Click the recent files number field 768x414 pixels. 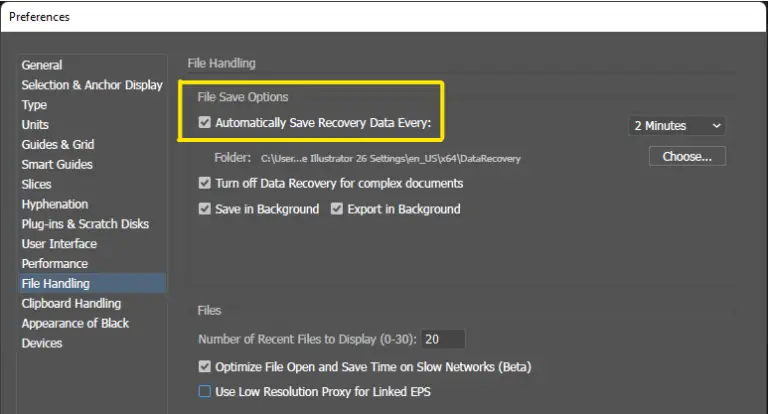click(x=443, y=339)
